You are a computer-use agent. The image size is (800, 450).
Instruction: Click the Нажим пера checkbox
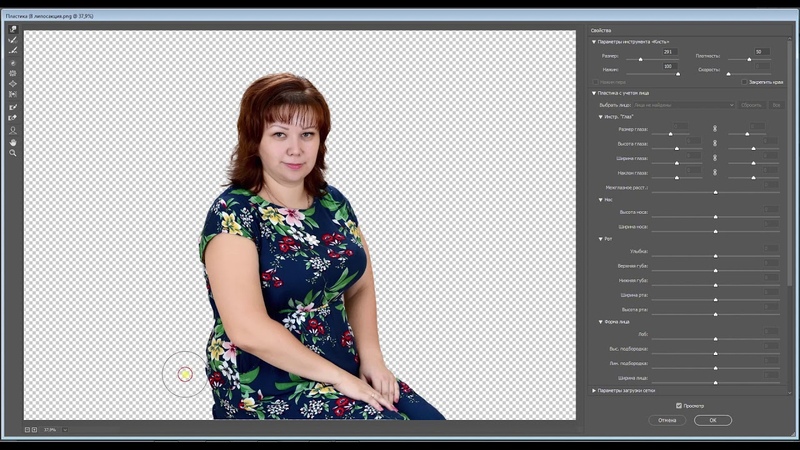tap(595, 82)
